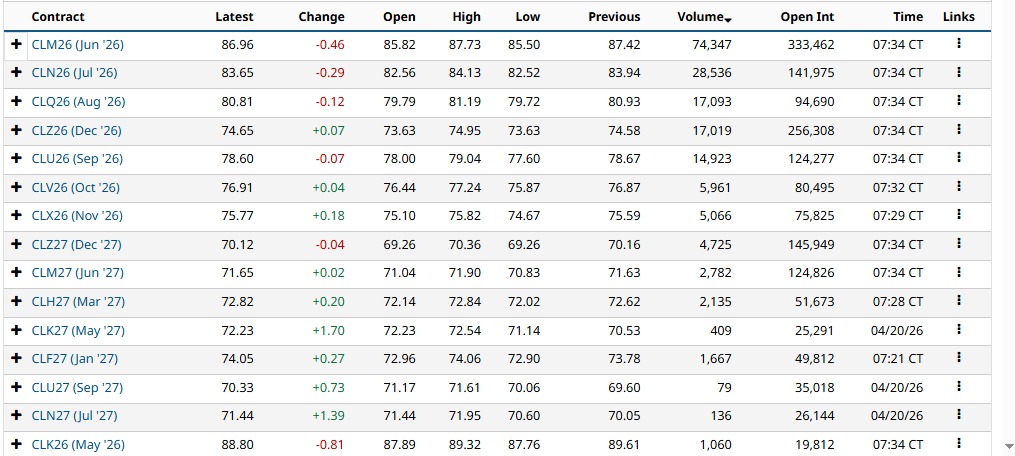Open three-dot links menu for CLZ26
Screen dimensions: 1015x456
click(x=959, y=130)
